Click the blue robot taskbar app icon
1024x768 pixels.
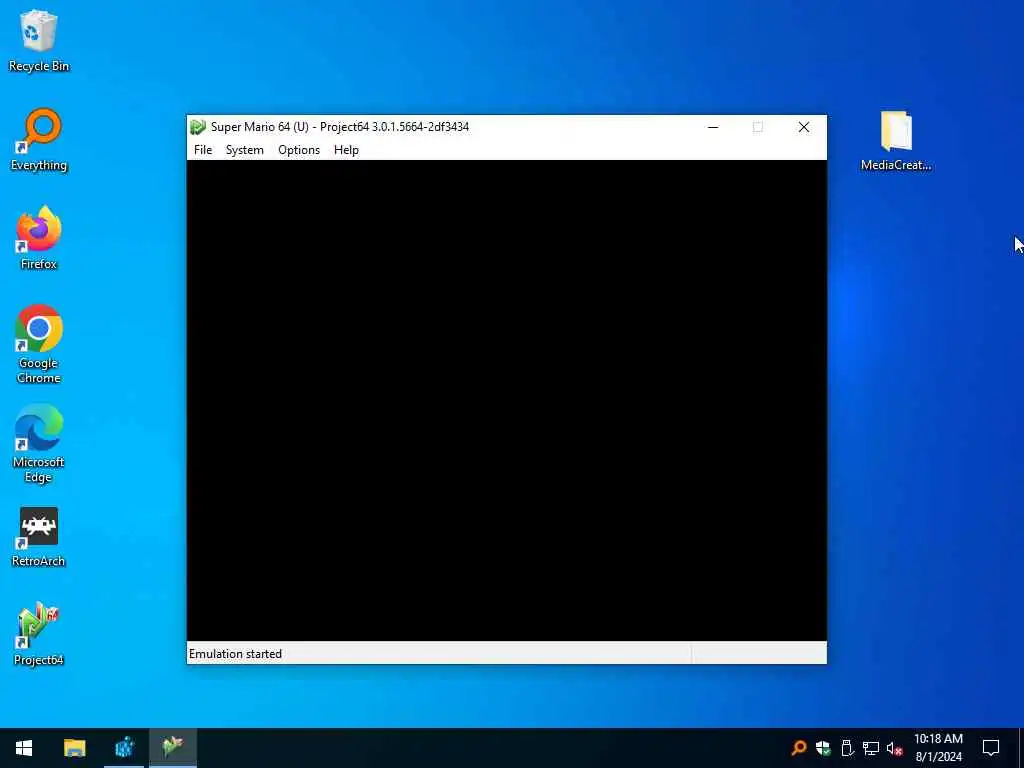point(124,748)
